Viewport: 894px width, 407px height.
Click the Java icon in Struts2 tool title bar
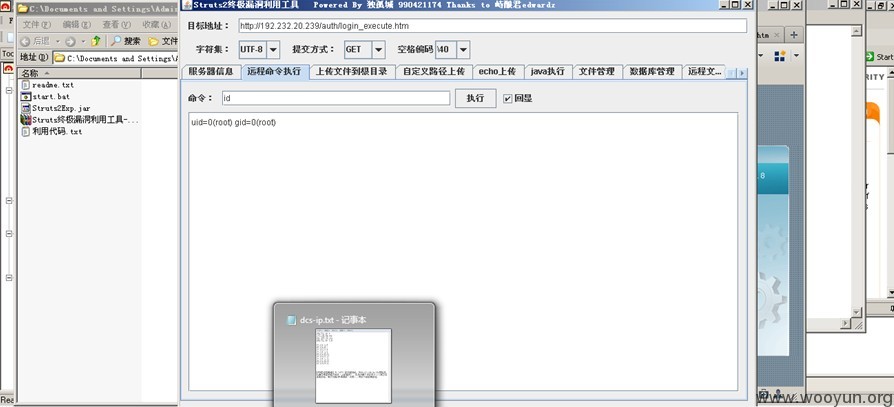185,5
